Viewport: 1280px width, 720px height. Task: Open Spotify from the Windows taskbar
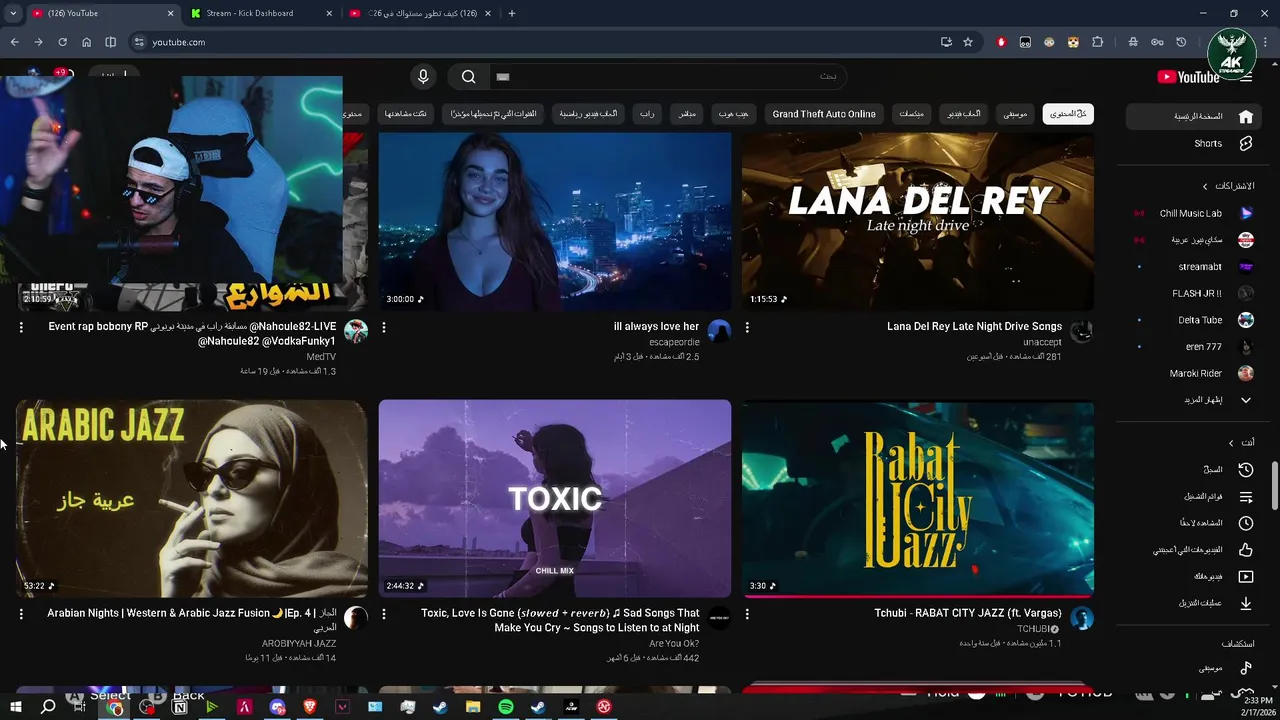click(x=506, y=707)
